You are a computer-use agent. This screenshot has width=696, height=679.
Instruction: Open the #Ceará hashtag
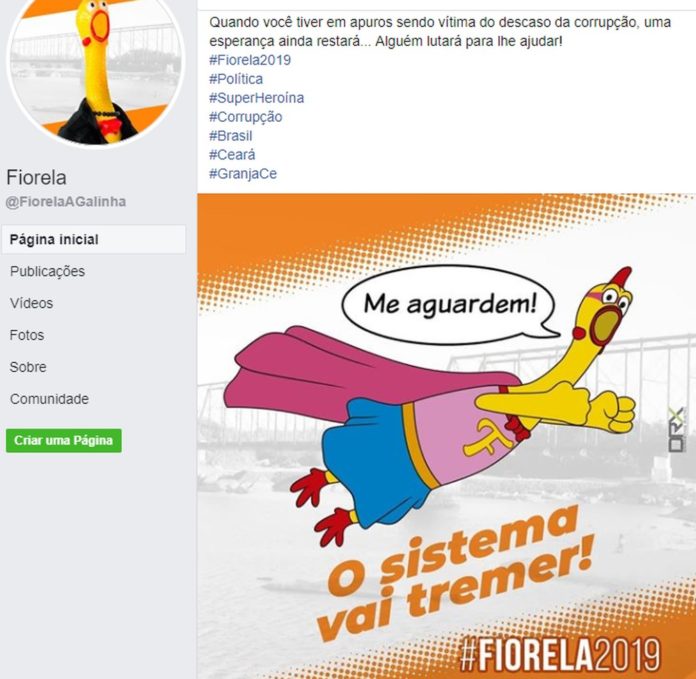pos(232,154)
